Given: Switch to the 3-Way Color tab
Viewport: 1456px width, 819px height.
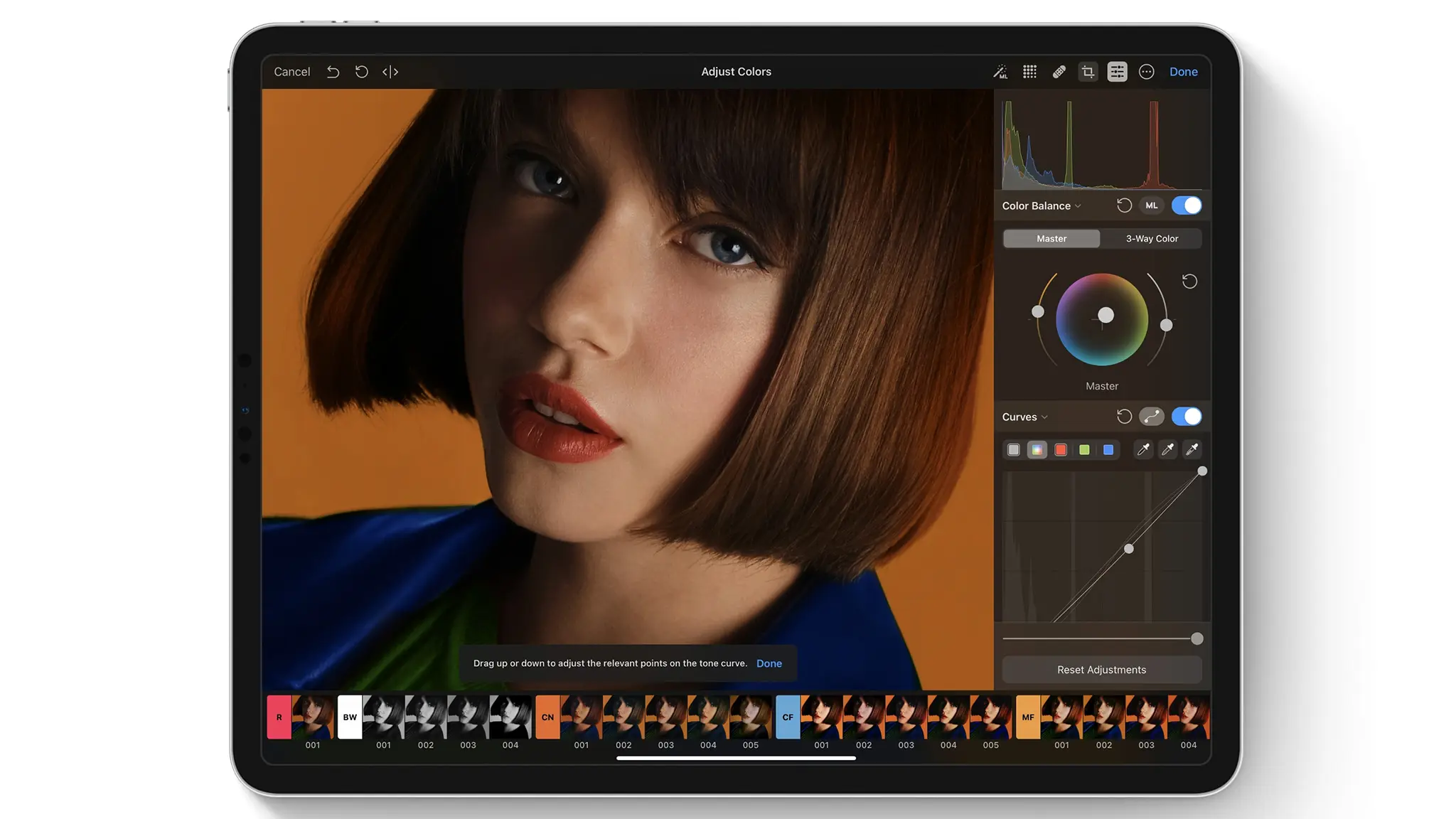Looking at the screenshot, I should [x=1152, y=239].
